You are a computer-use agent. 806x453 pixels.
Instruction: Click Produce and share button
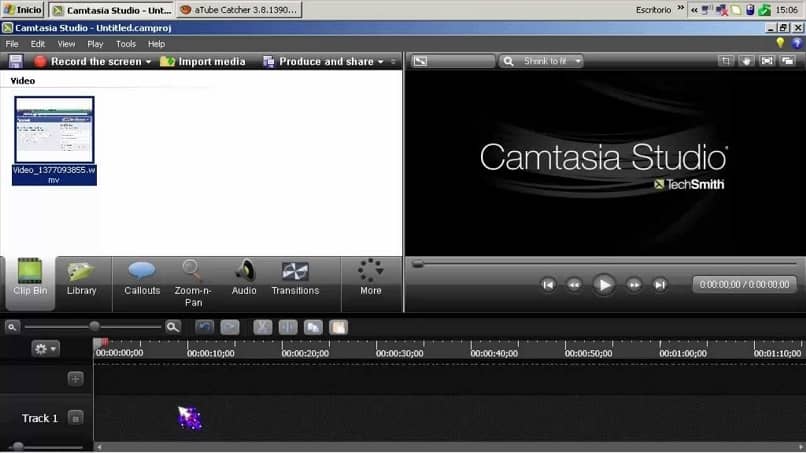coord(318,61)
